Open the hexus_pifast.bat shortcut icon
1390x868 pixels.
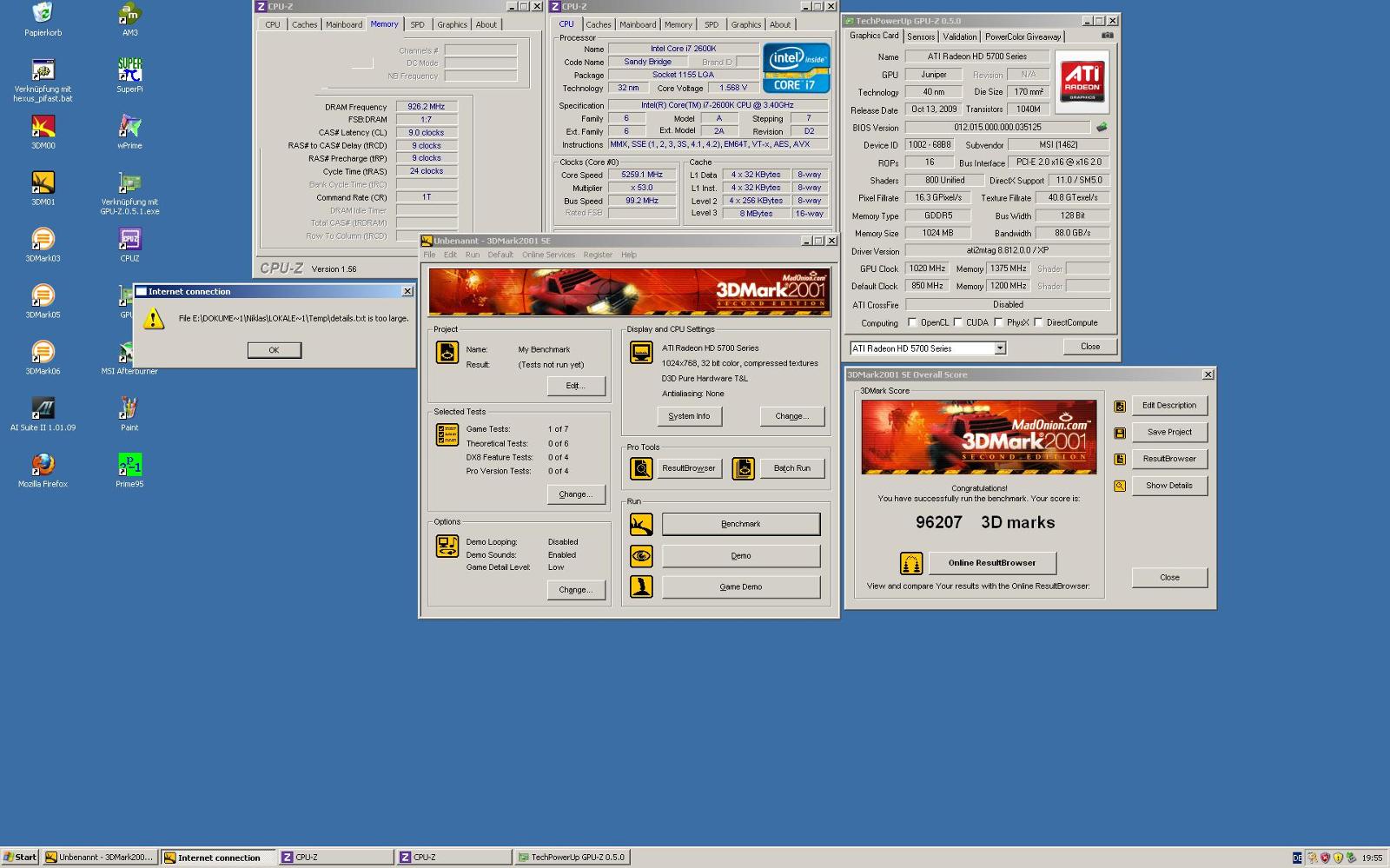(43, 70)
